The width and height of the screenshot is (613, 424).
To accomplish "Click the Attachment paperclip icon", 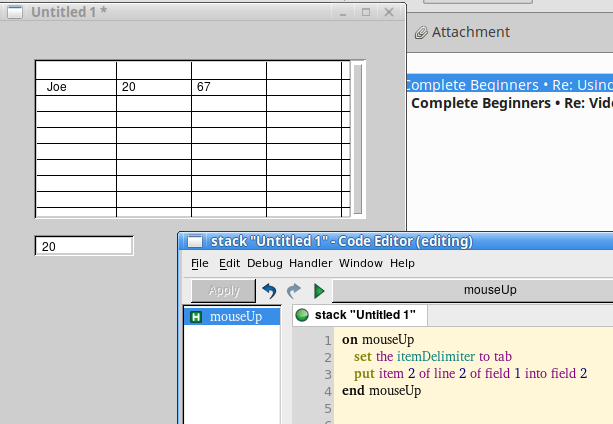I will point(421,32).
